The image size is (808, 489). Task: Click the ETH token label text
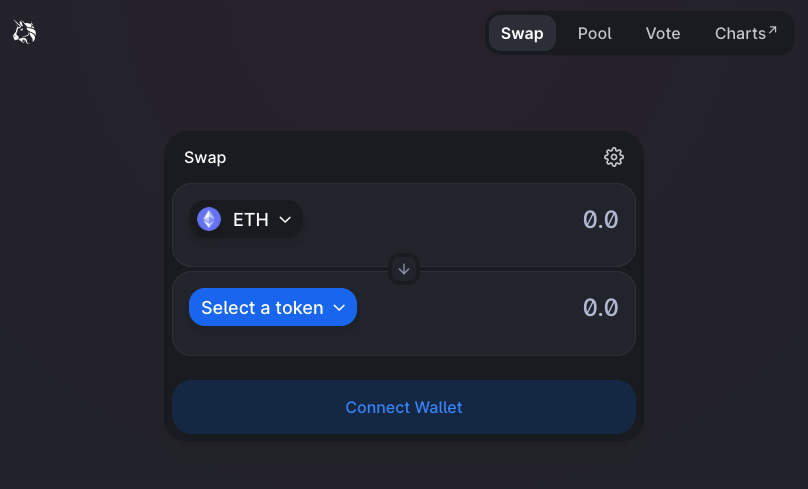coord(250,220)
